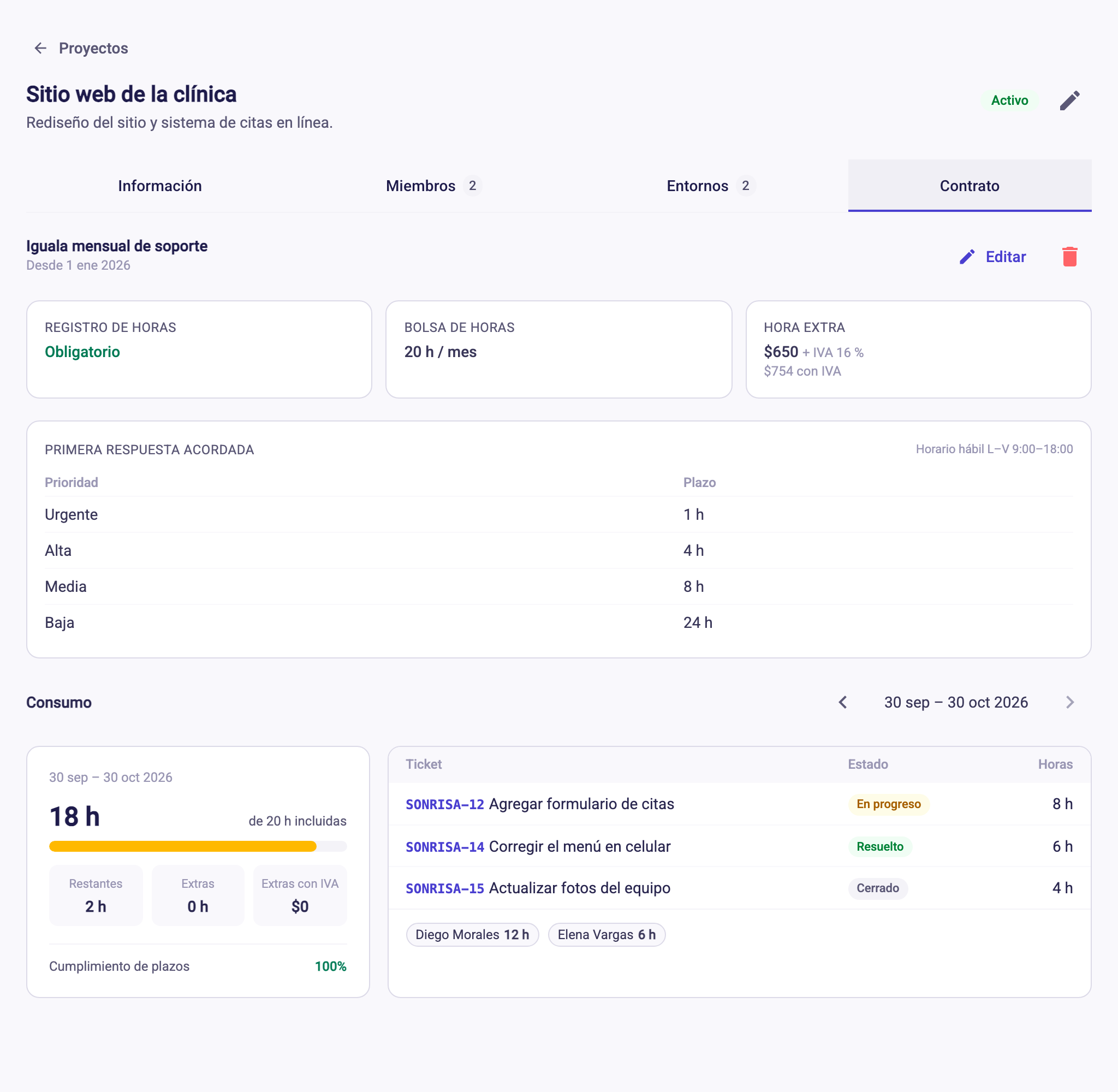Click the 100% Cumplimiento de plazos value
Viewport: 1118px width, 1092px height.
tap(331, 966)
